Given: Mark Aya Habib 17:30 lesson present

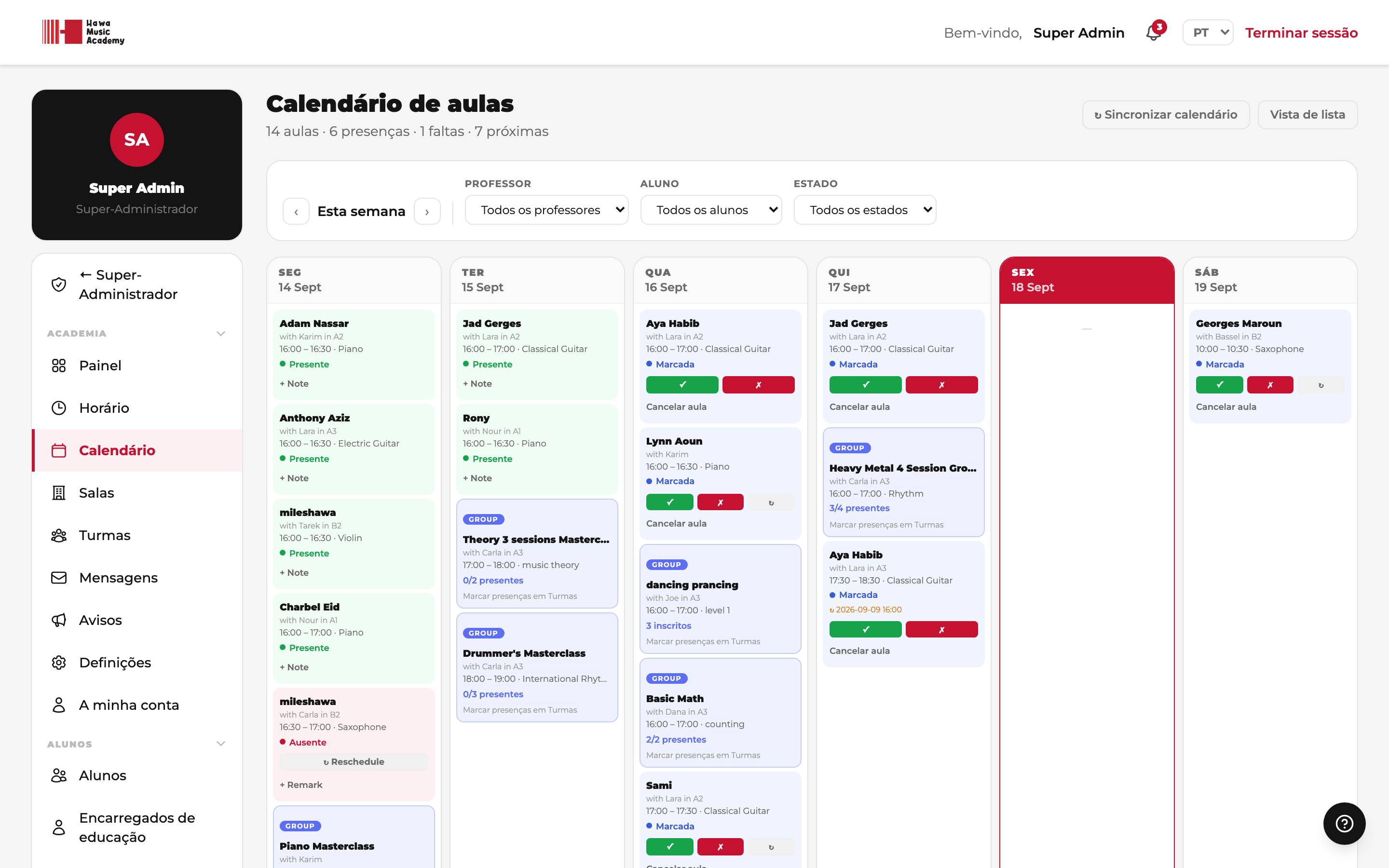Looking at the screenshot, I should (865, 629).
